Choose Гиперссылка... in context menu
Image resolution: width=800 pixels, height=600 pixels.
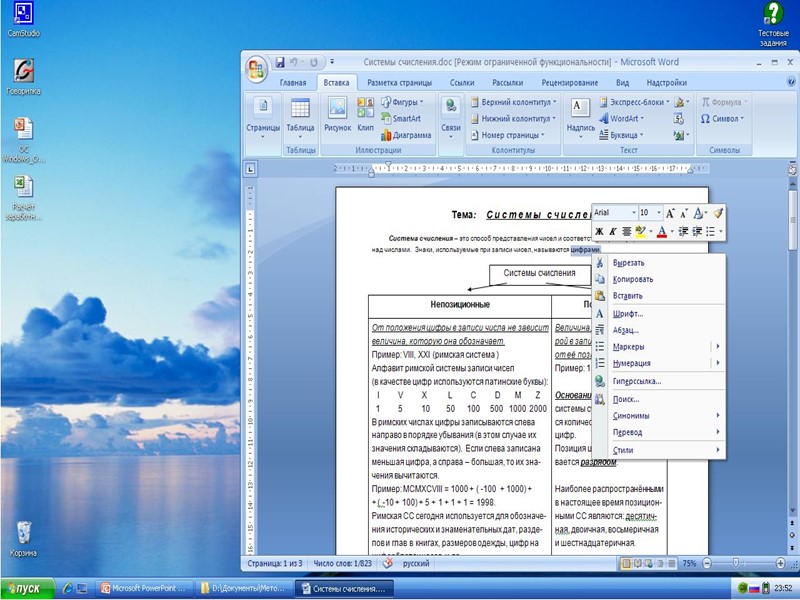tap(659, 381)
